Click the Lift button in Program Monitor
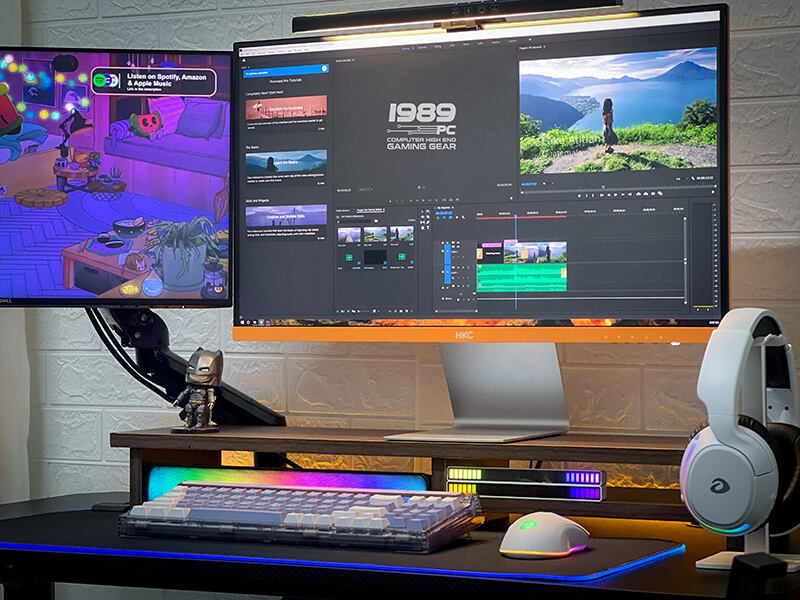 pos(638,194)
